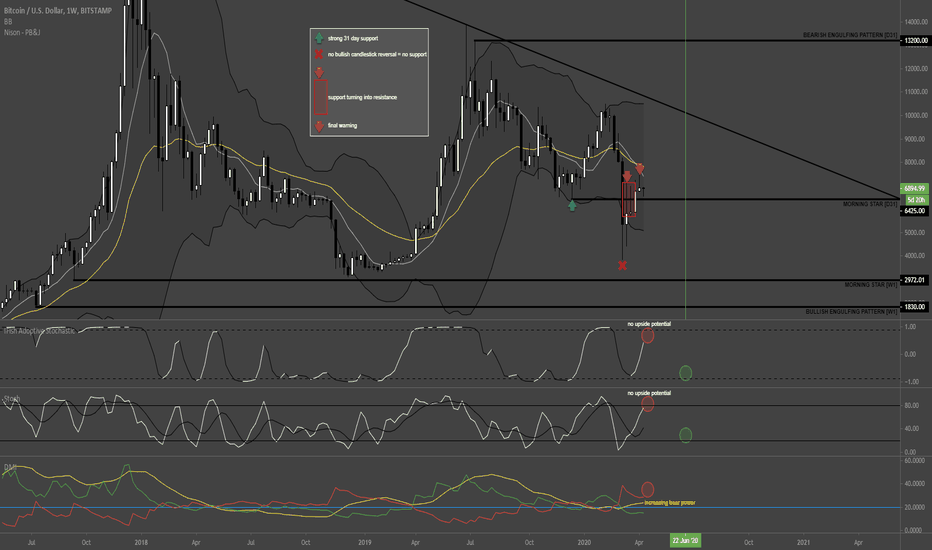Click the current price label 6894.99
The width and height of the screenshot is (932, 550).
click(x=914, y=188)
